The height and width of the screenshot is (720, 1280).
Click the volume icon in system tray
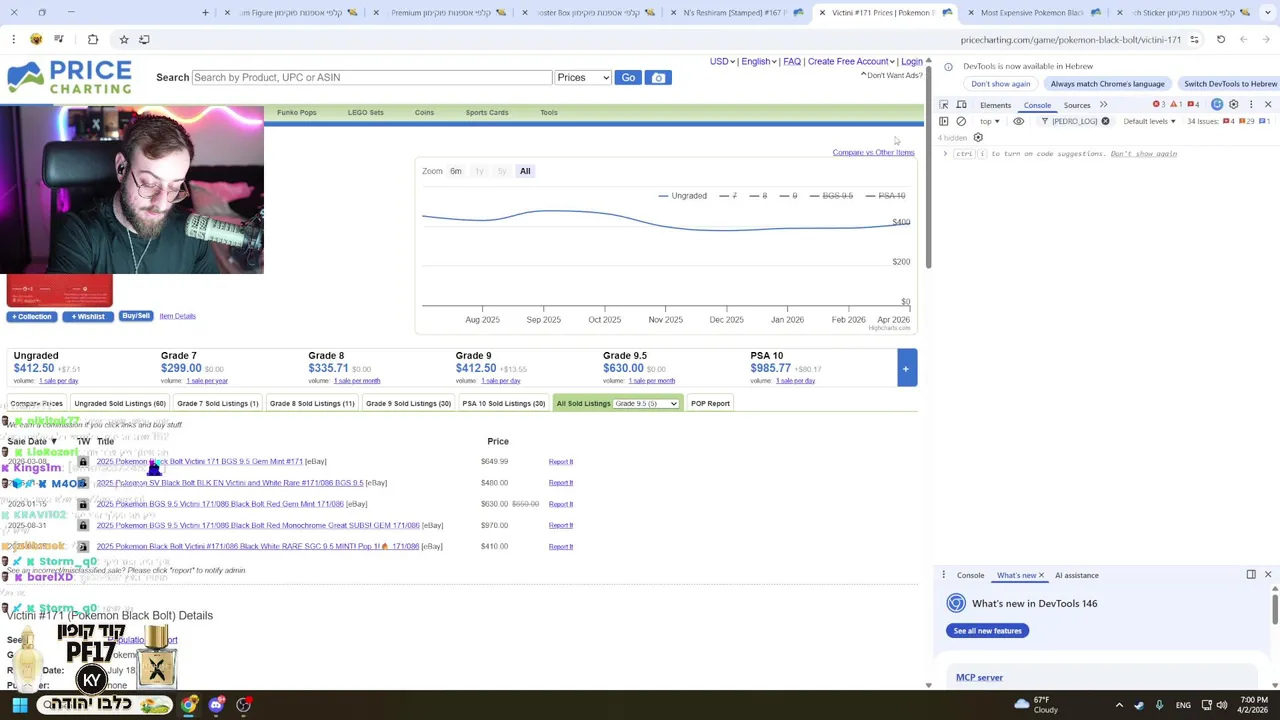[1221, 705]
